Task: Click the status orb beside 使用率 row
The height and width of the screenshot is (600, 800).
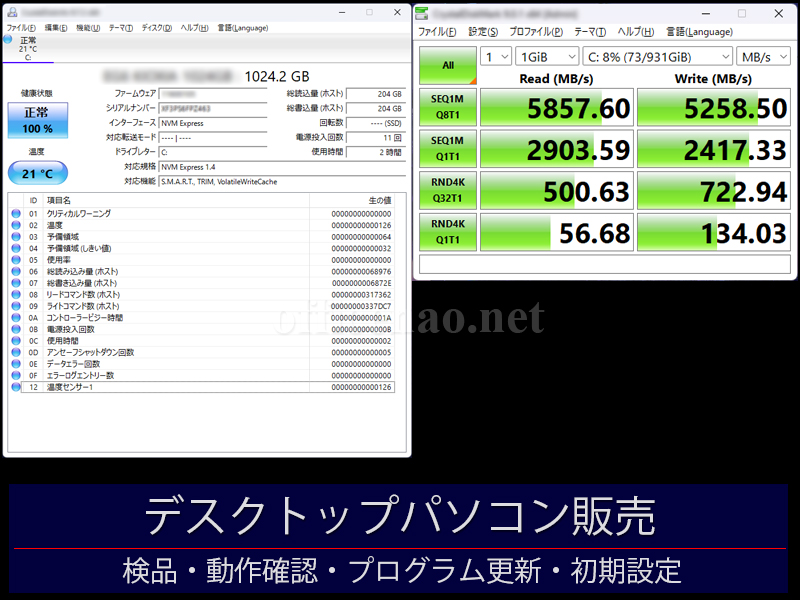Action: point(15,260)
